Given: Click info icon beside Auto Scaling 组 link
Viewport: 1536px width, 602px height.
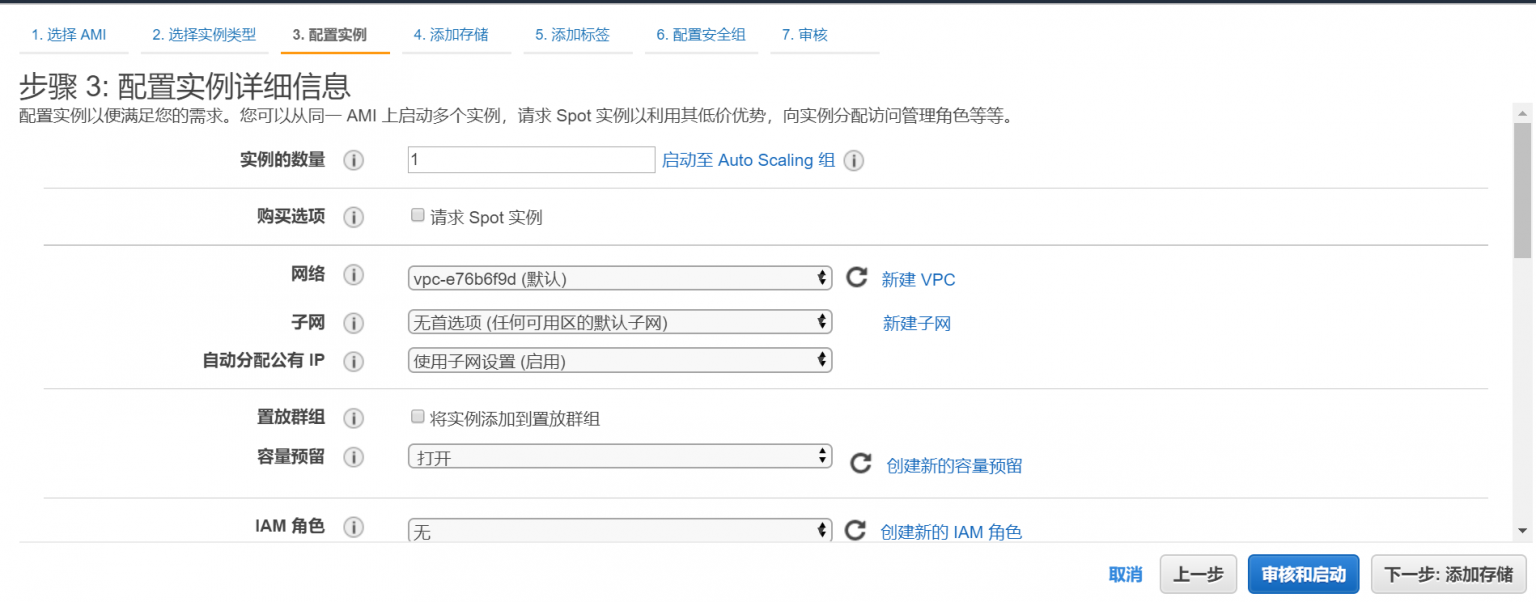Looking at the screenshot, I should tap(854, 160).
